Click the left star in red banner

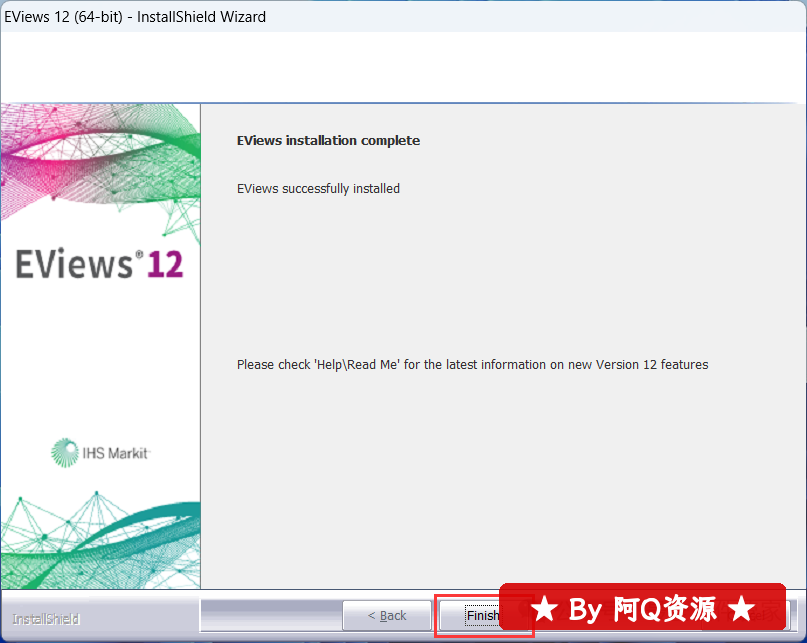click(544, 608)
